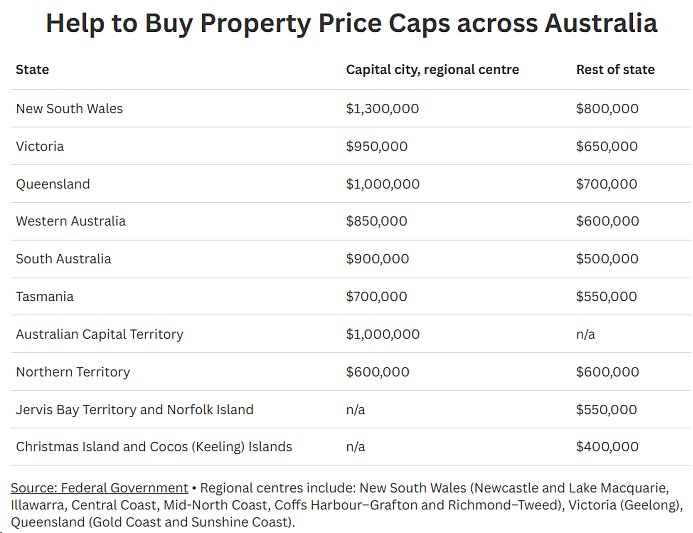Click the State column header
This screenshot has width=693, height=533.
(32, 70)
